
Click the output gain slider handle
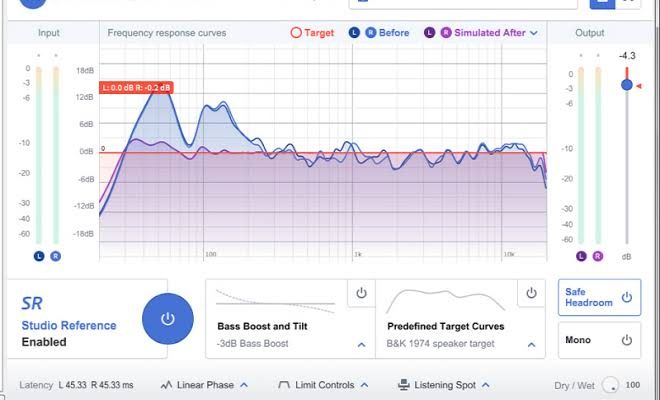click(627, 85)
